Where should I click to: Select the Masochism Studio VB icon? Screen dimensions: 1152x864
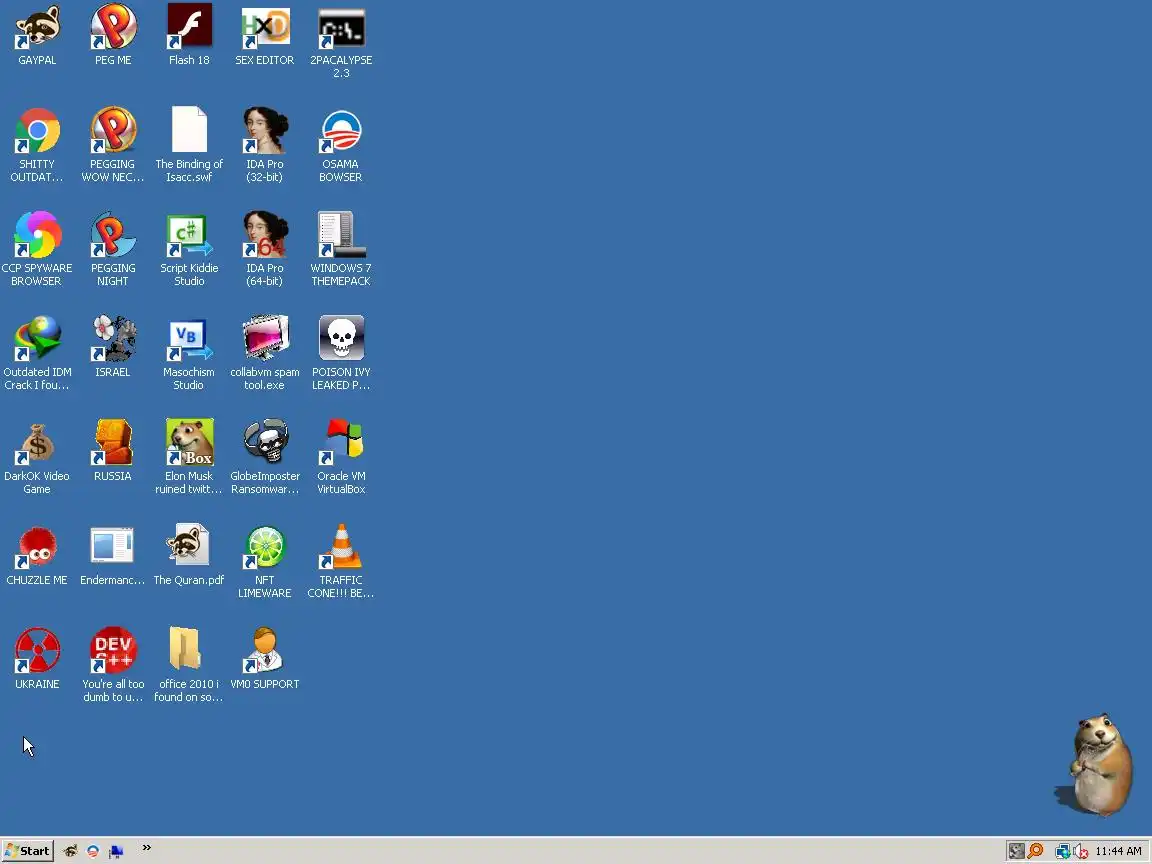pyautogui.click(x=189, y=339)
